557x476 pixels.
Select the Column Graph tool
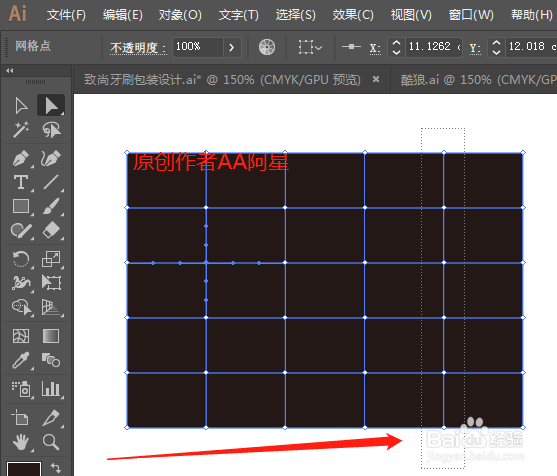[x=51, y=389]
